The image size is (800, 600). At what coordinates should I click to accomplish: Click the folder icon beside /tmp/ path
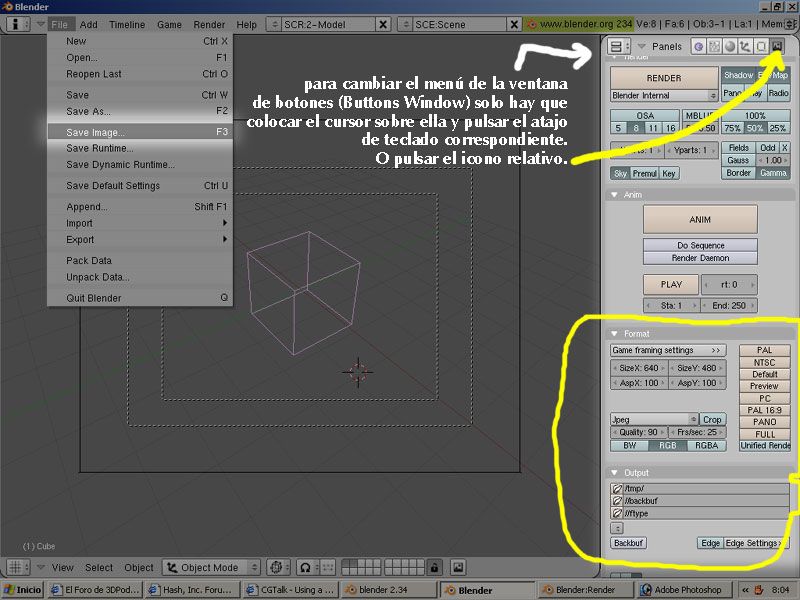617,488
